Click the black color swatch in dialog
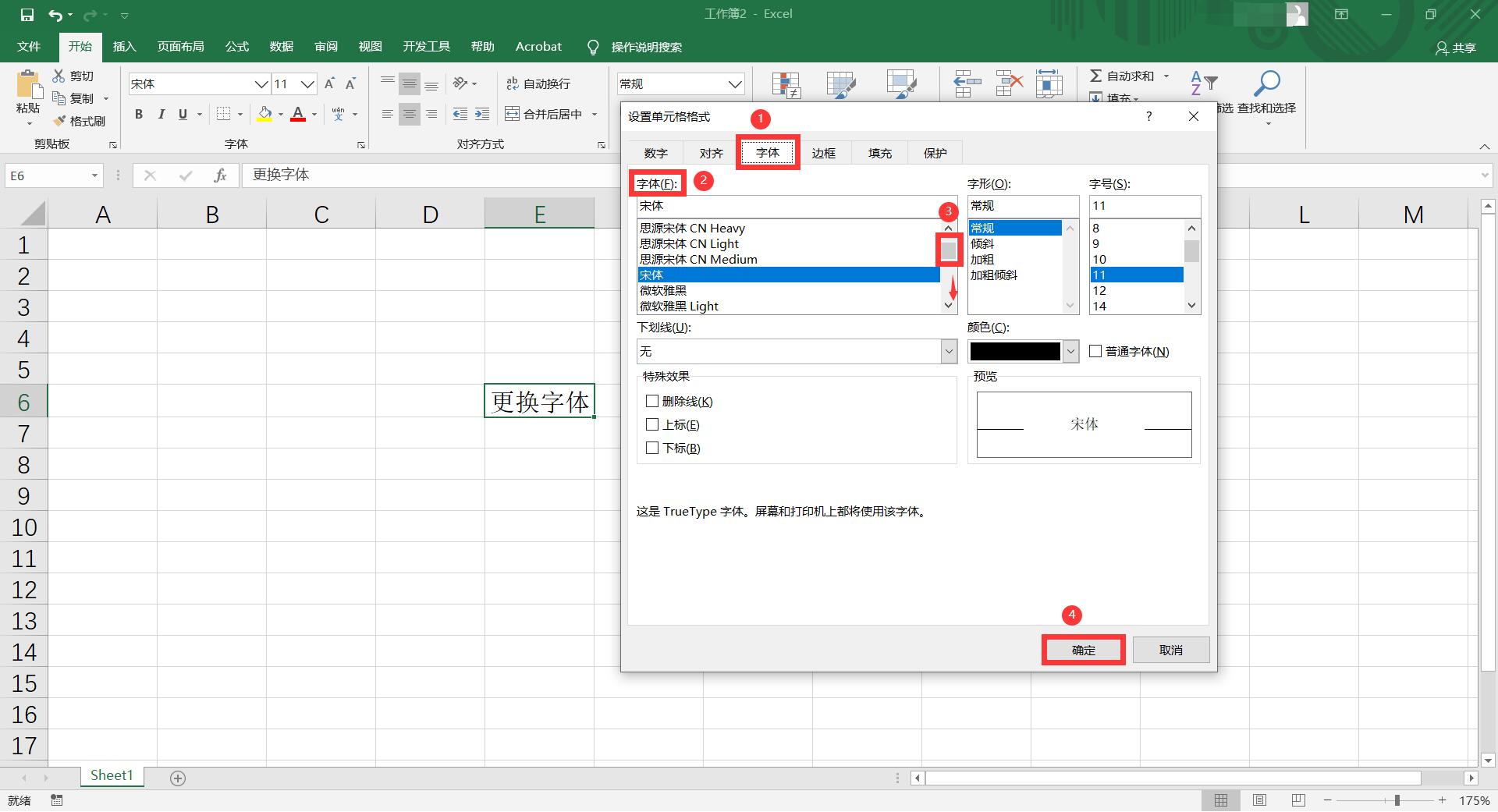The height and width of the screenshot is (812, 1498). 1015,351
